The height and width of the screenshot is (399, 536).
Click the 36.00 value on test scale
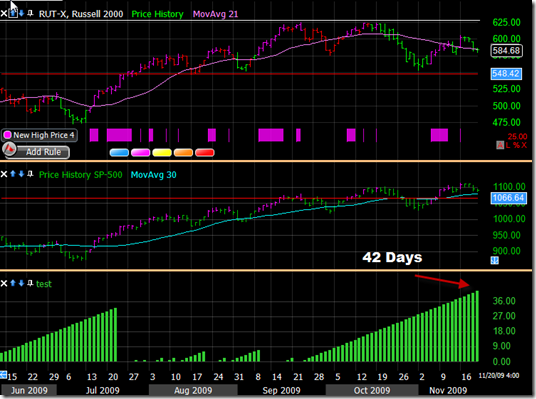tap(504, 301)
